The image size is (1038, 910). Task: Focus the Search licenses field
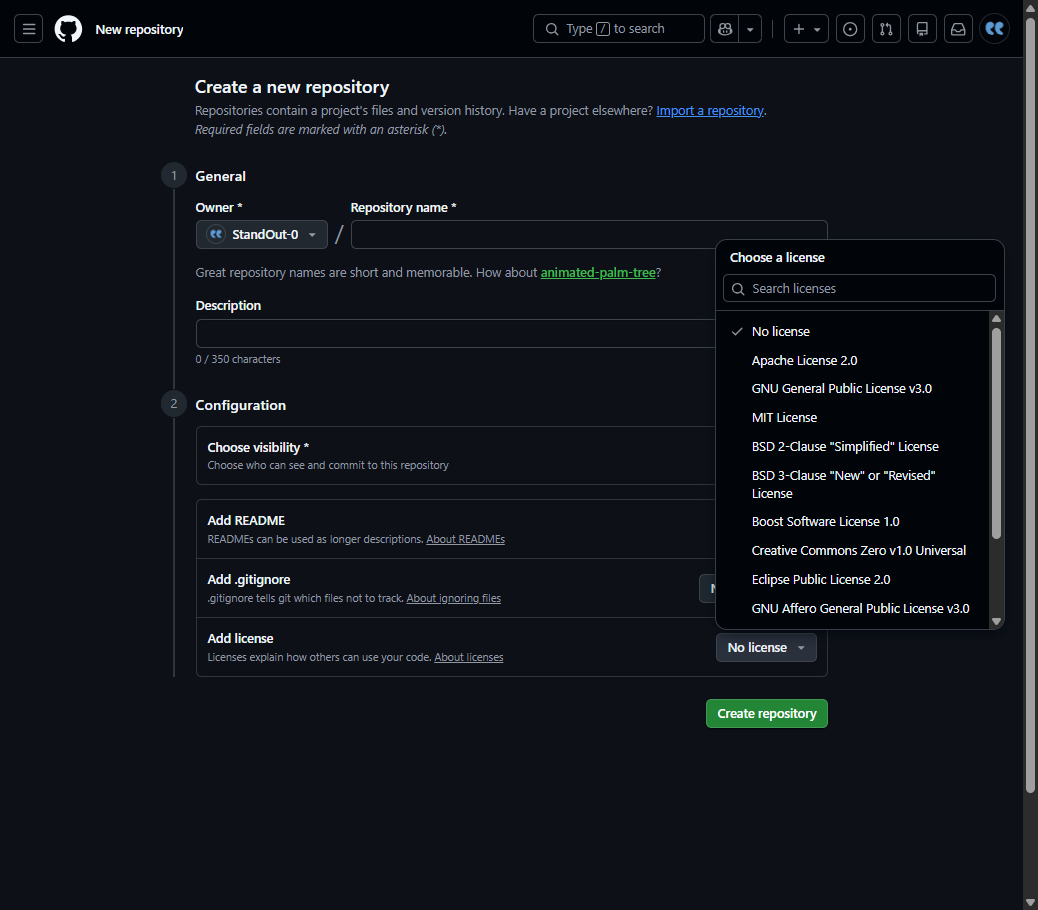[859, 289]
